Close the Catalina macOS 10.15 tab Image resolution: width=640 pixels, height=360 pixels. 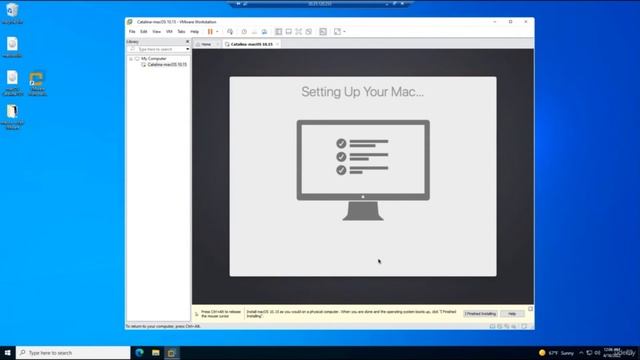coord(278,44)
